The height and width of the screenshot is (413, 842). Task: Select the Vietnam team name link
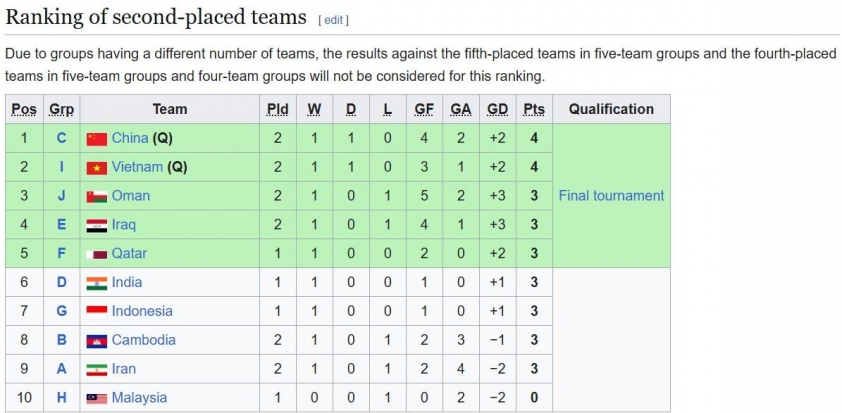137,167
